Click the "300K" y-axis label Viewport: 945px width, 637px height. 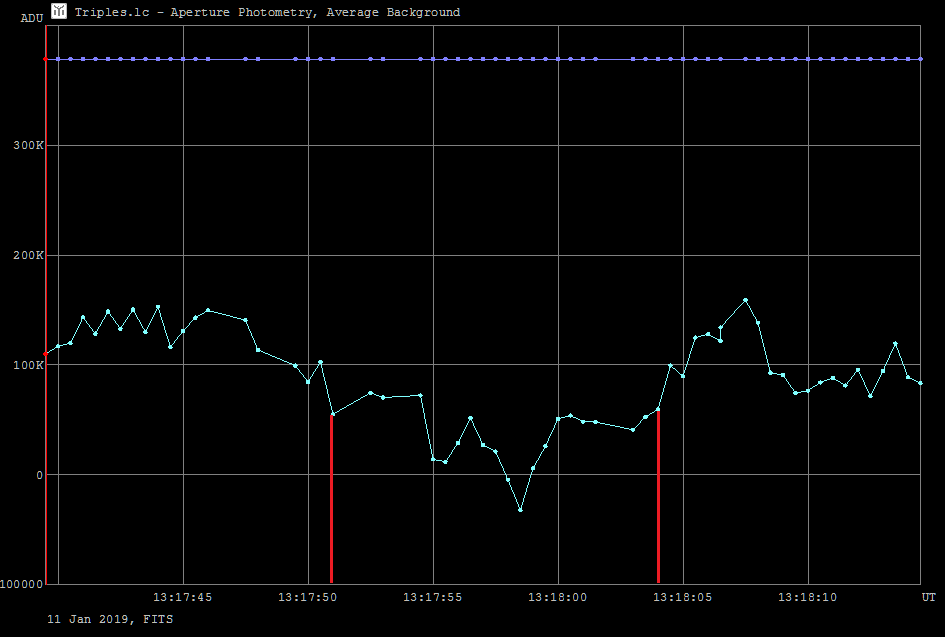coord(28,145)
